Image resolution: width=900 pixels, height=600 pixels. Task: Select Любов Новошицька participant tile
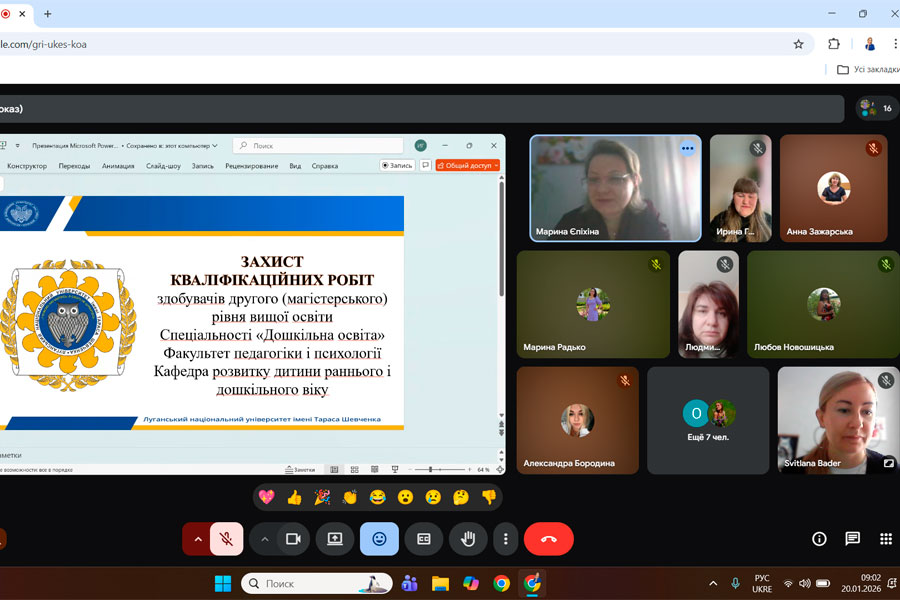(823, 304)
